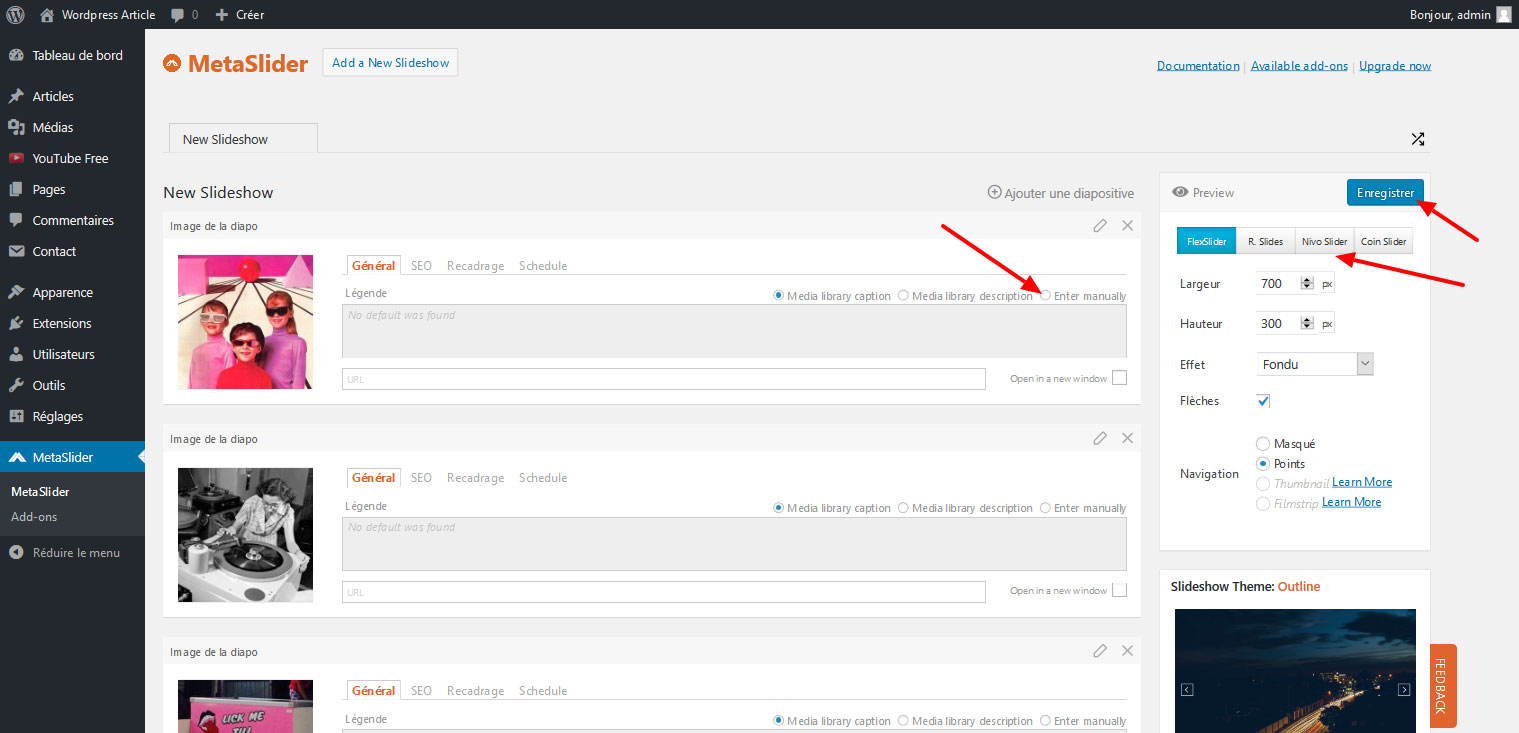This screenshot has height=733, width=1519.
Task: Select Enter manually on second slide
Action: click(1046, 508)
